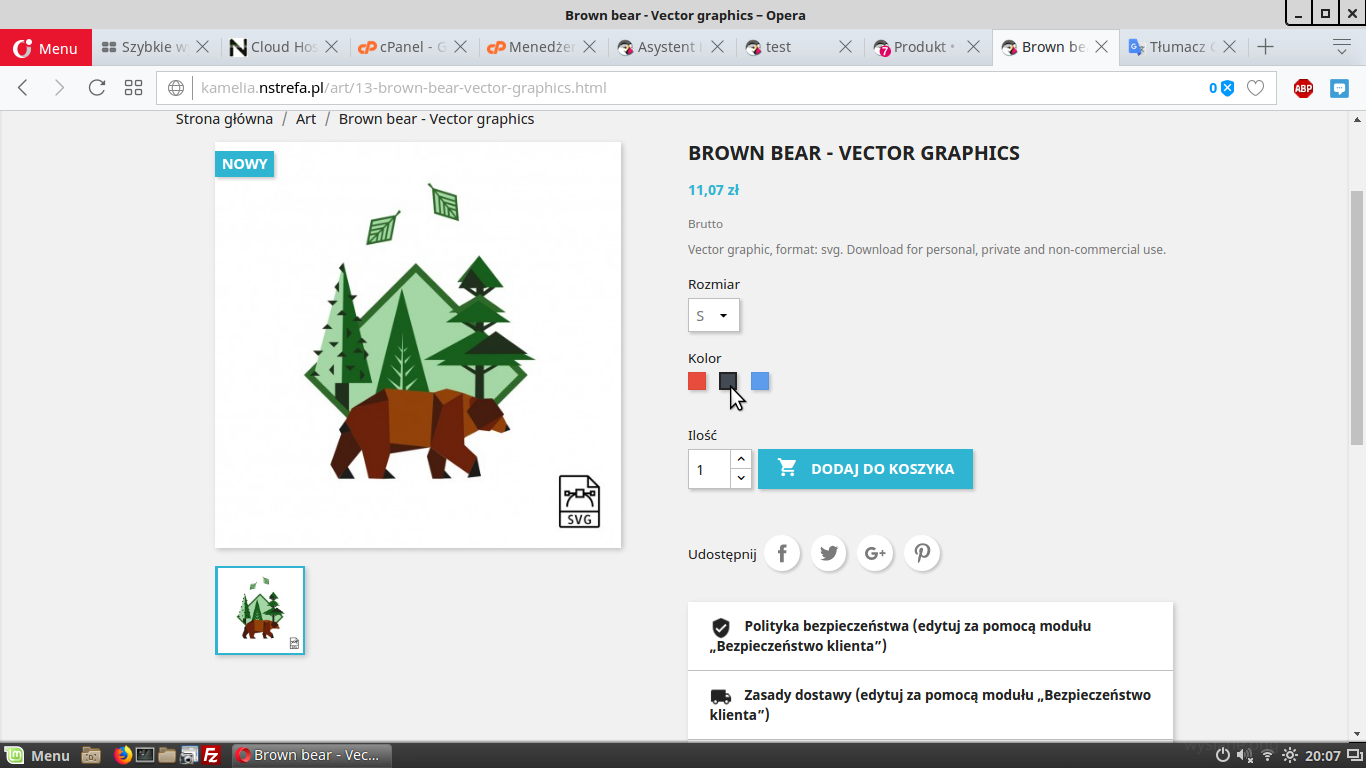Open the Opera Menu button
Viewport: 1366px width, 768px height.
click(x=46, y=47)
